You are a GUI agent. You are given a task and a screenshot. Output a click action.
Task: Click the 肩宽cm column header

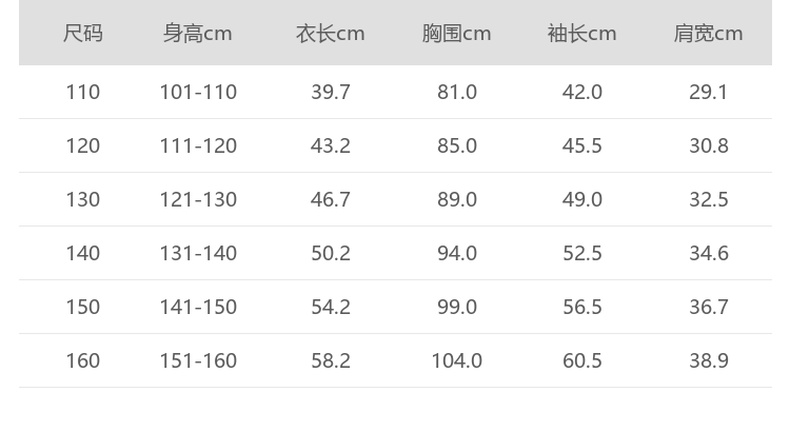708,34
